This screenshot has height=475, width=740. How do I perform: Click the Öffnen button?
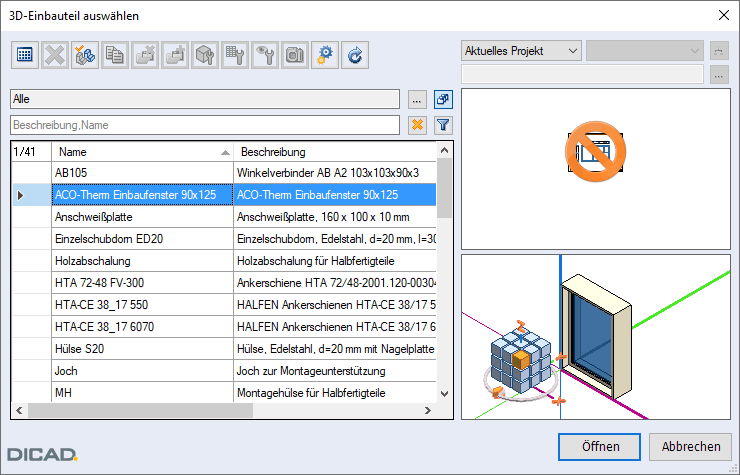coord(599,447)
